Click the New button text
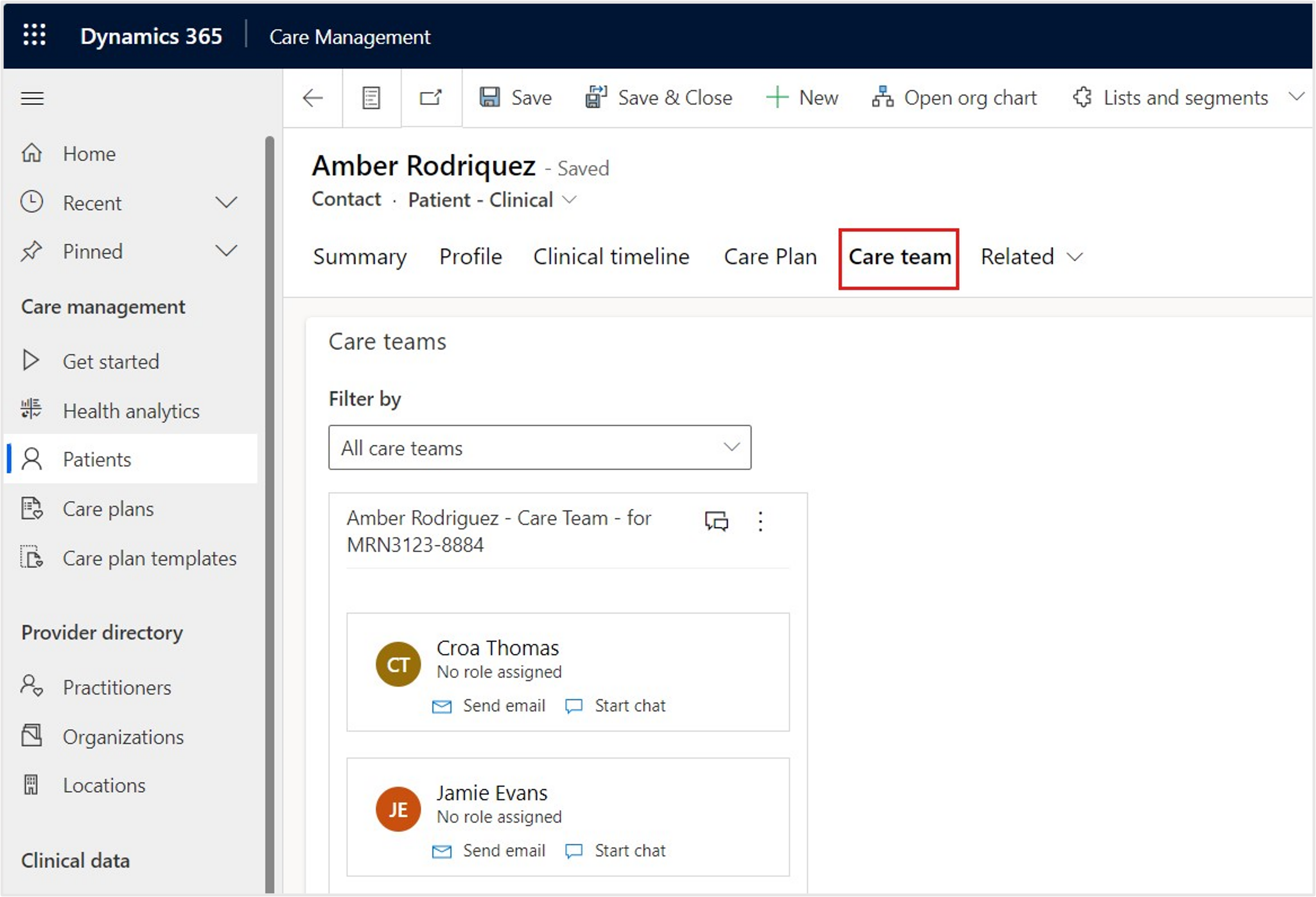 pyautogui.click(x=818, y=97)
